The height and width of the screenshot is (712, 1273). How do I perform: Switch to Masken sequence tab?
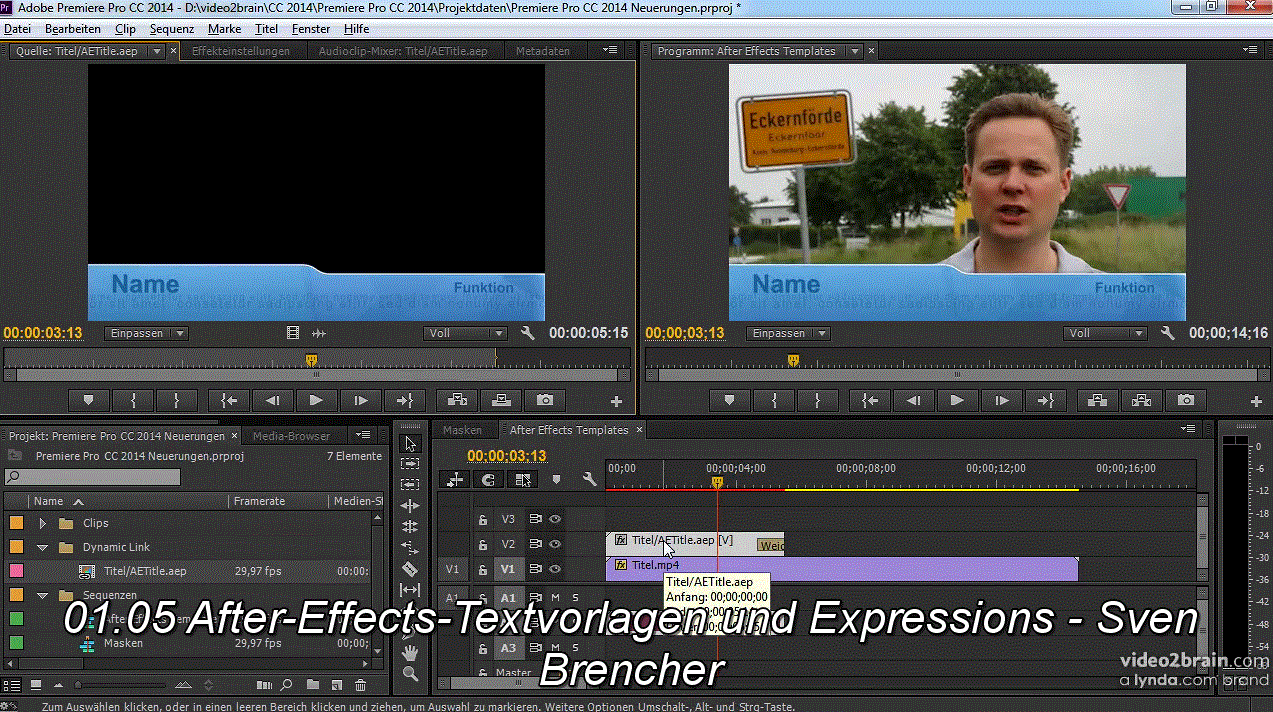pyautogui.click(x=463, y=430)
